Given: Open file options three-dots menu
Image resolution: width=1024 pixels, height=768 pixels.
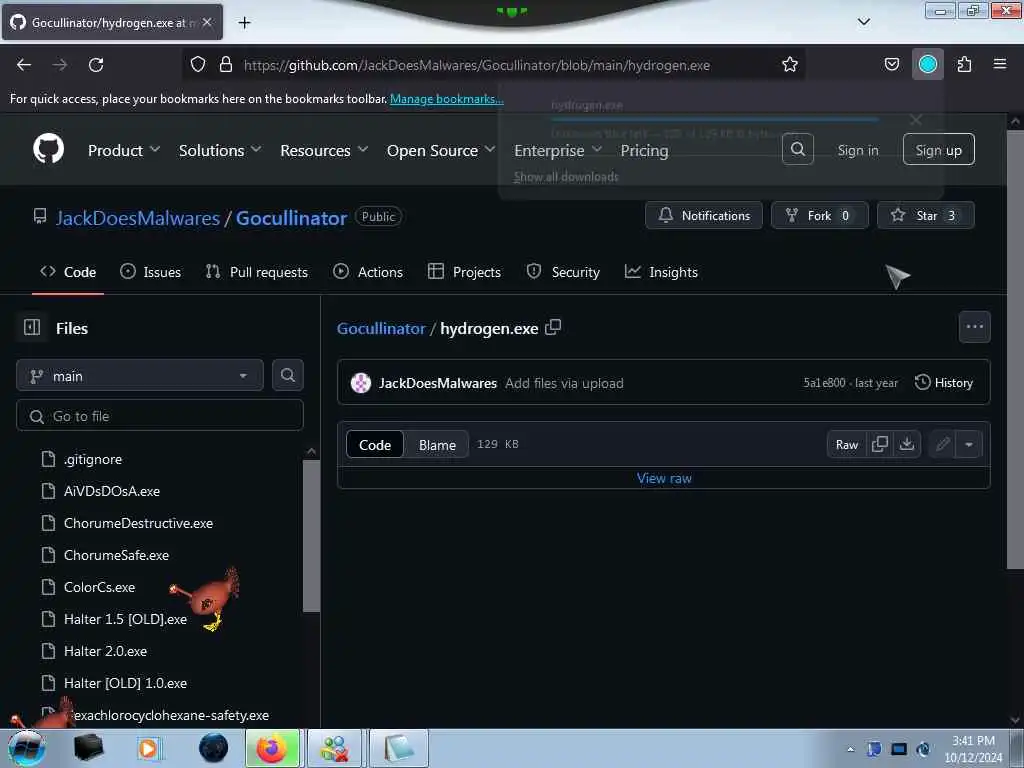Looking at the screenshot, I should [974, 327].
